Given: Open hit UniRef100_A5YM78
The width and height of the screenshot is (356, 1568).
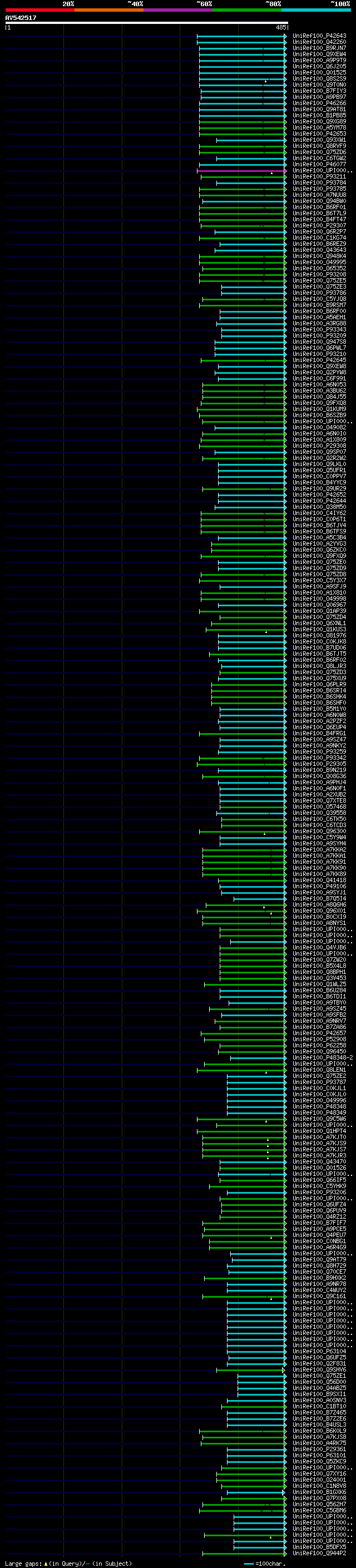Looking at the screenshot, I should [x=319, y=128].
